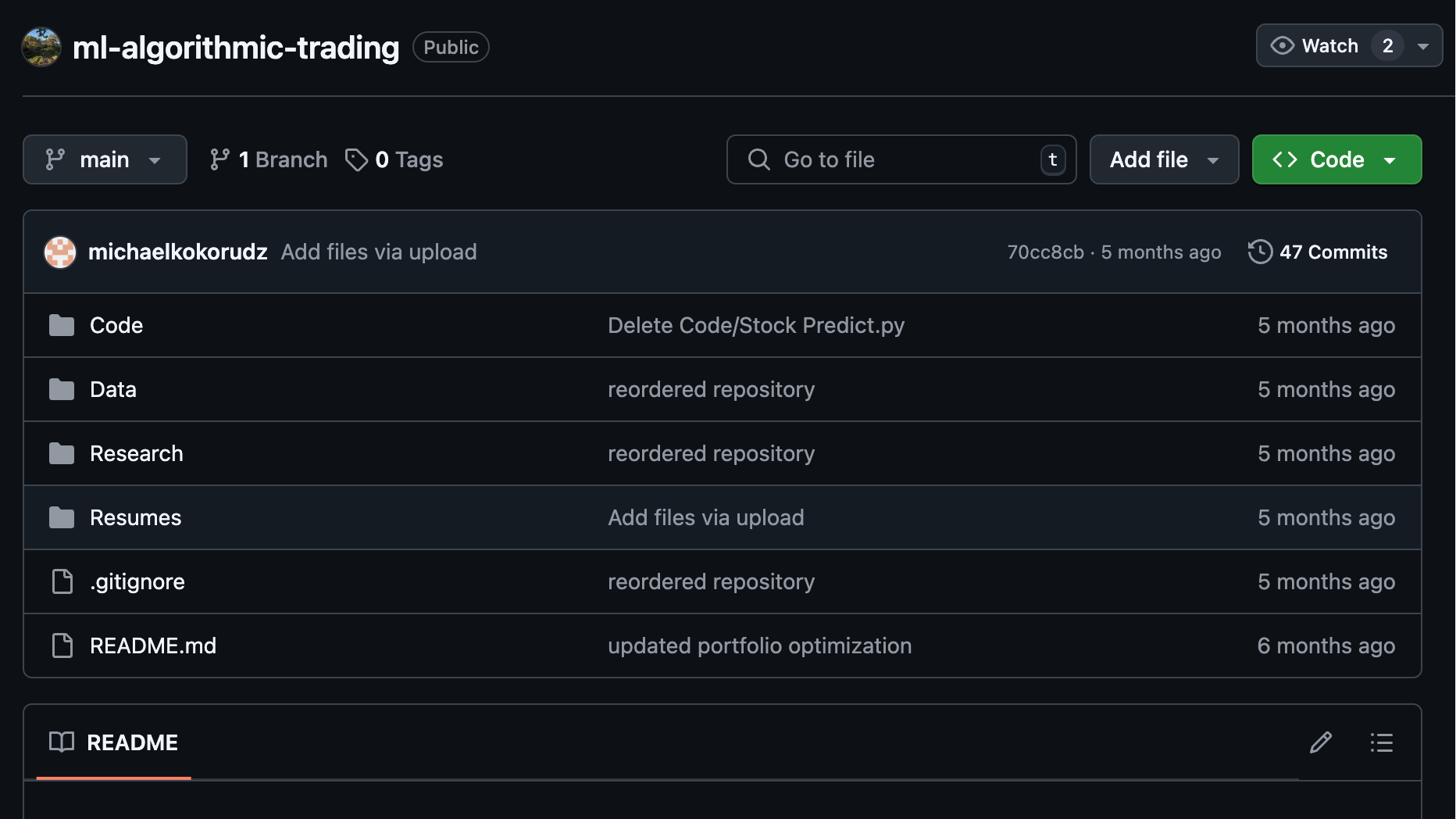Screen dimensions: 1456x819
Task: Open the ml-algorithmic-trading repository link
Action: [236, 47]
